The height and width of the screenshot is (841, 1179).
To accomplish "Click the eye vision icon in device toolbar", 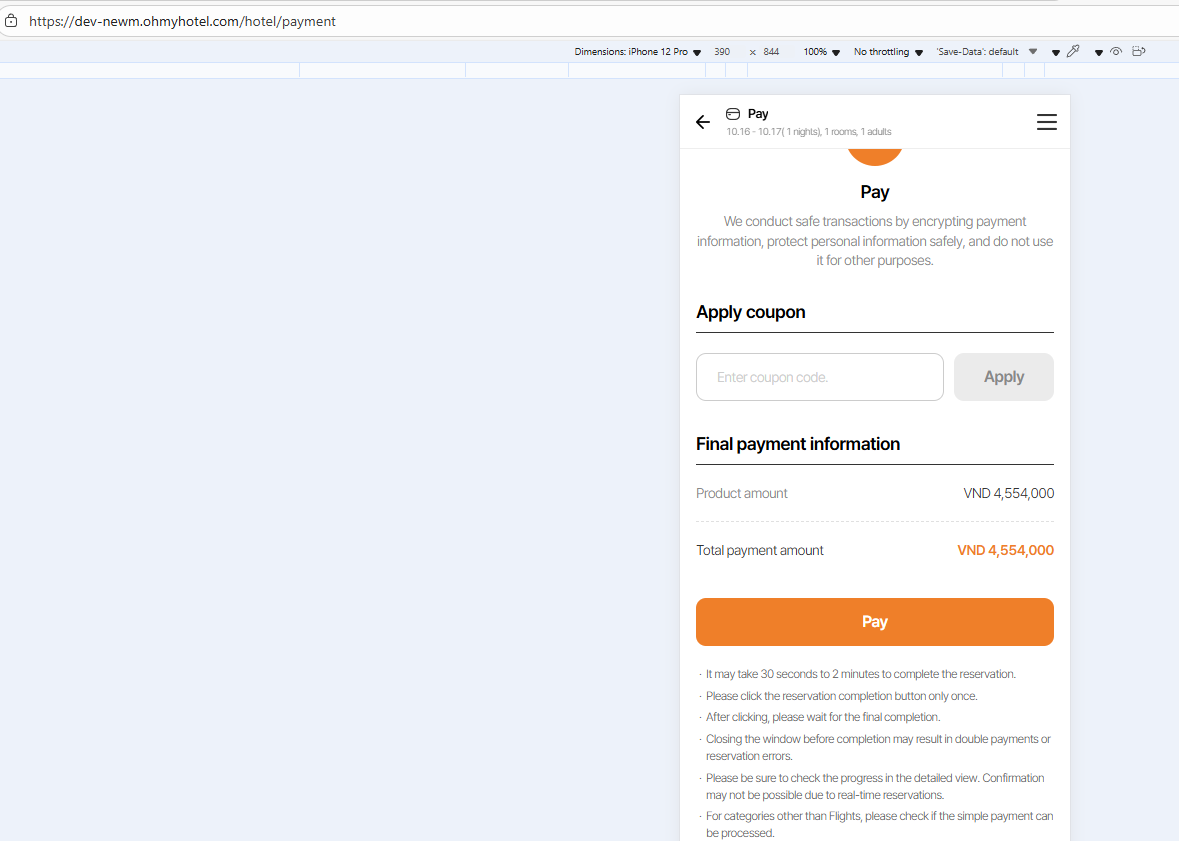I will (x=1116, y=51).
